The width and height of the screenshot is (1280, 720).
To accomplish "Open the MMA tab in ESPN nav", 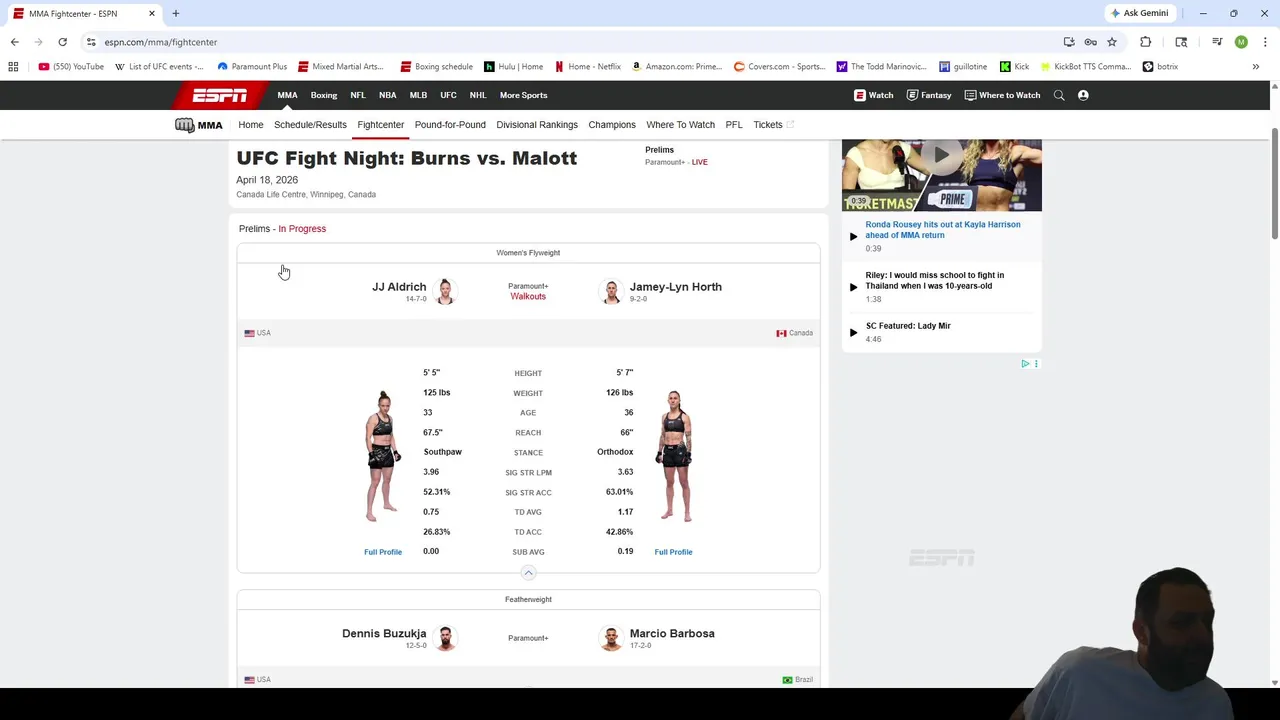I will 287,95.
